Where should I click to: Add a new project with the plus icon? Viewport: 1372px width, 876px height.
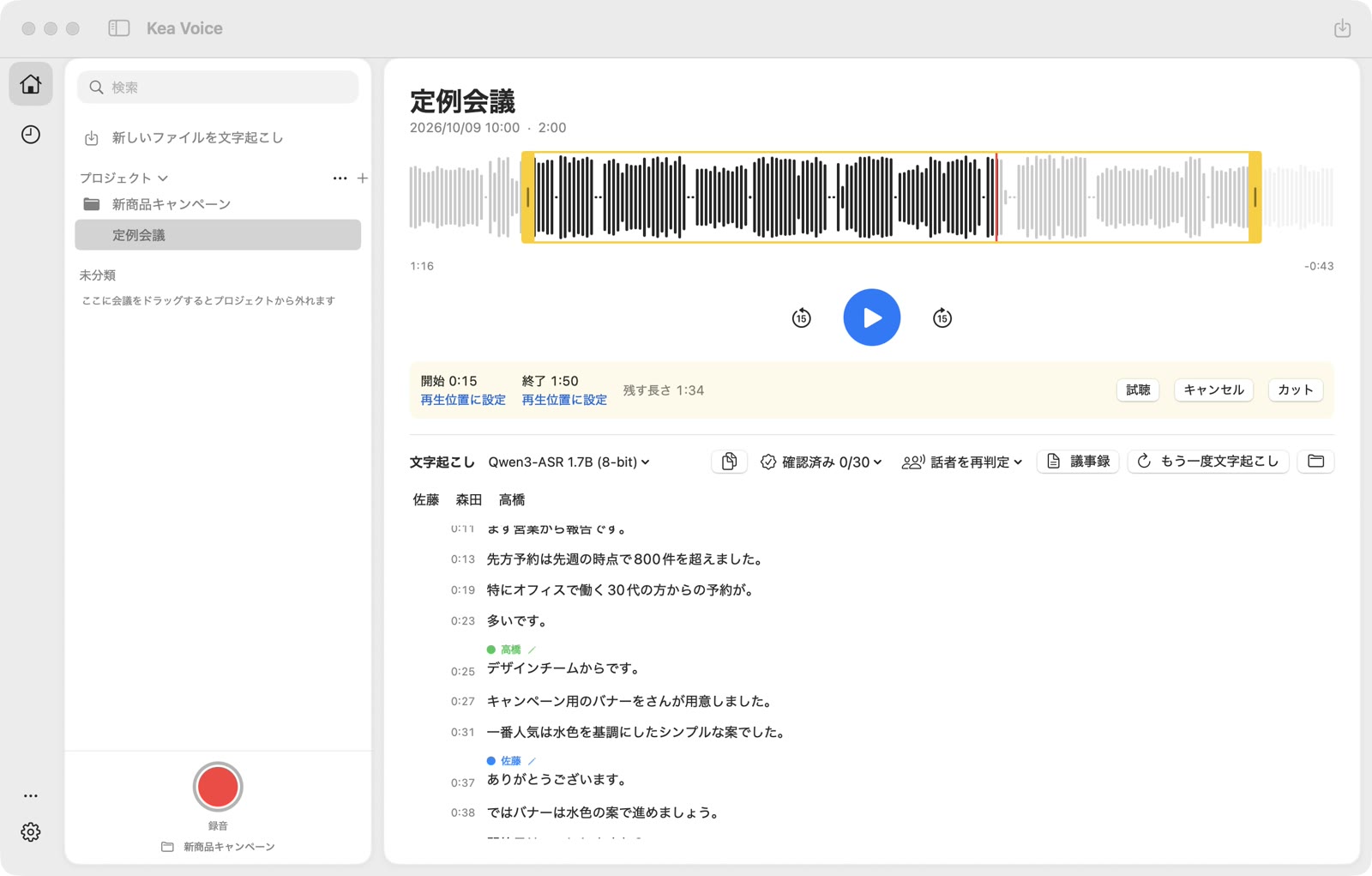point(363,178)
